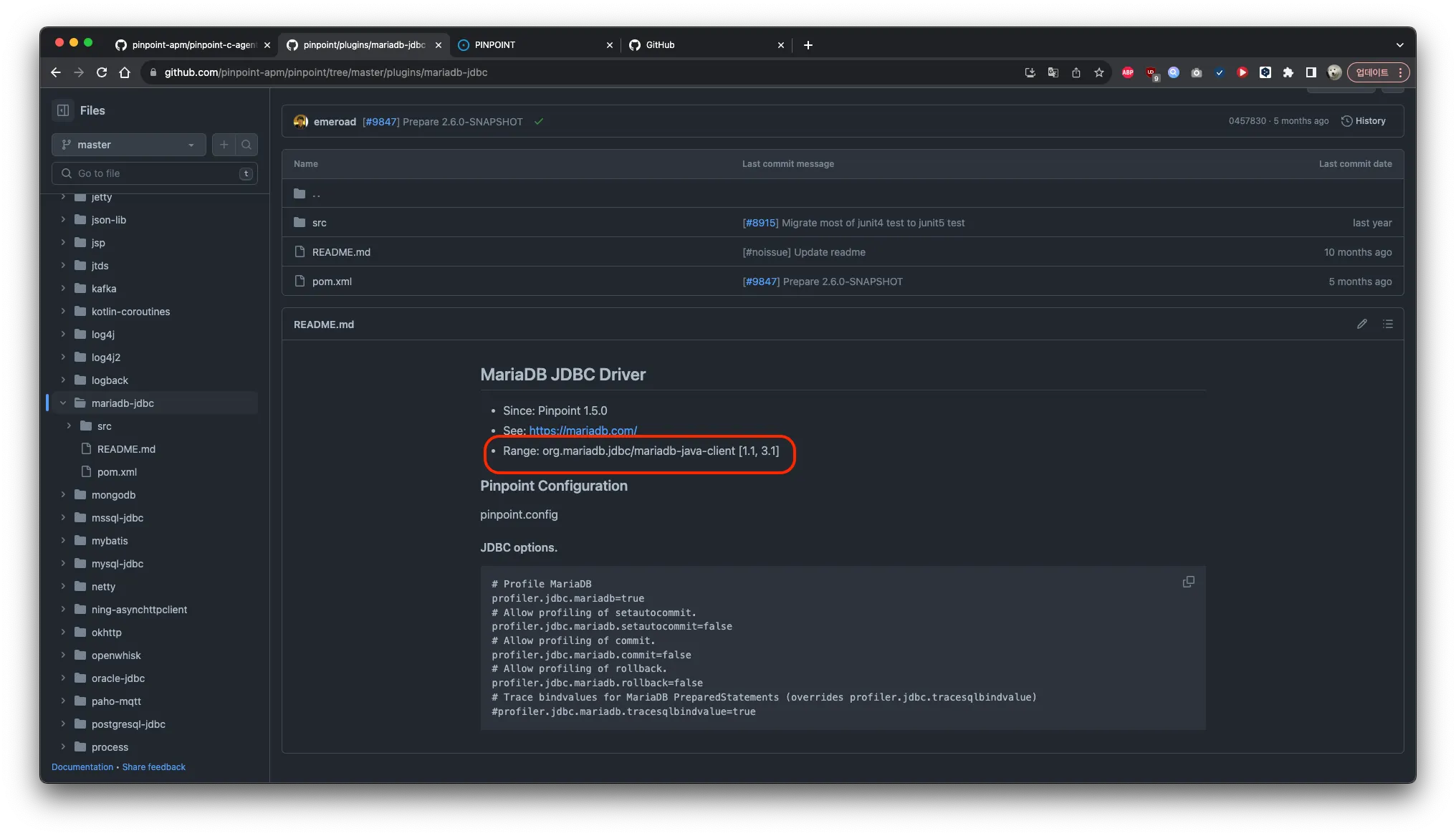Expand the kafka folder chevron

pyautogui.click(x=63, y=289)
